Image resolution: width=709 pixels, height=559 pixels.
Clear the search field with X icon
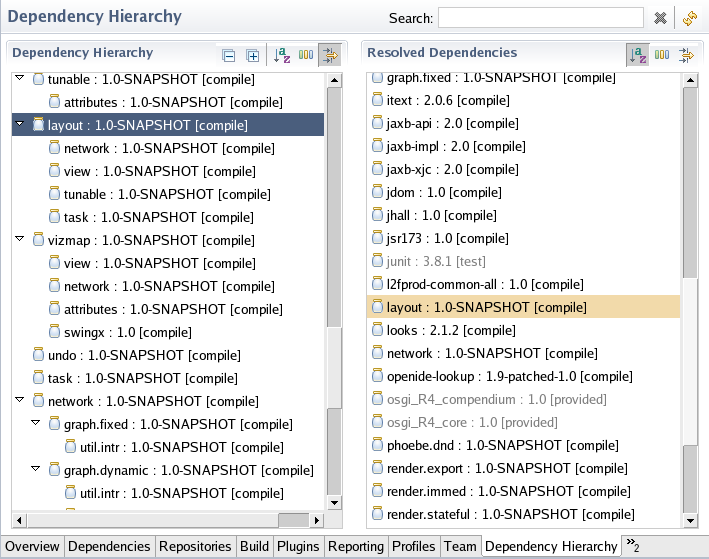click(660, 18)
